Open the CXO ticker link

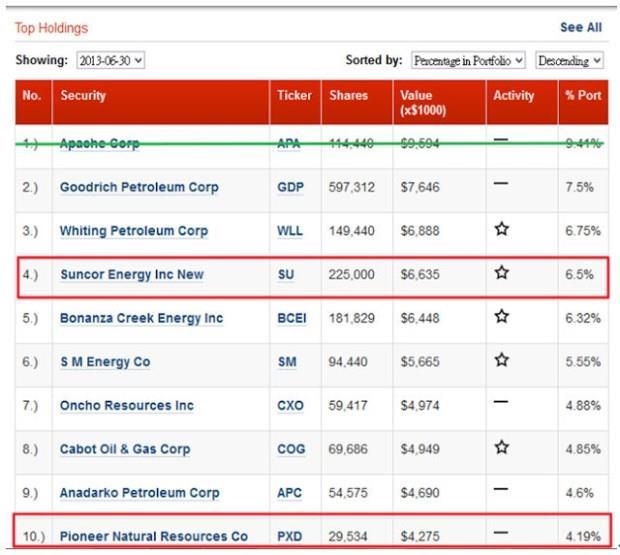point(291,406)
